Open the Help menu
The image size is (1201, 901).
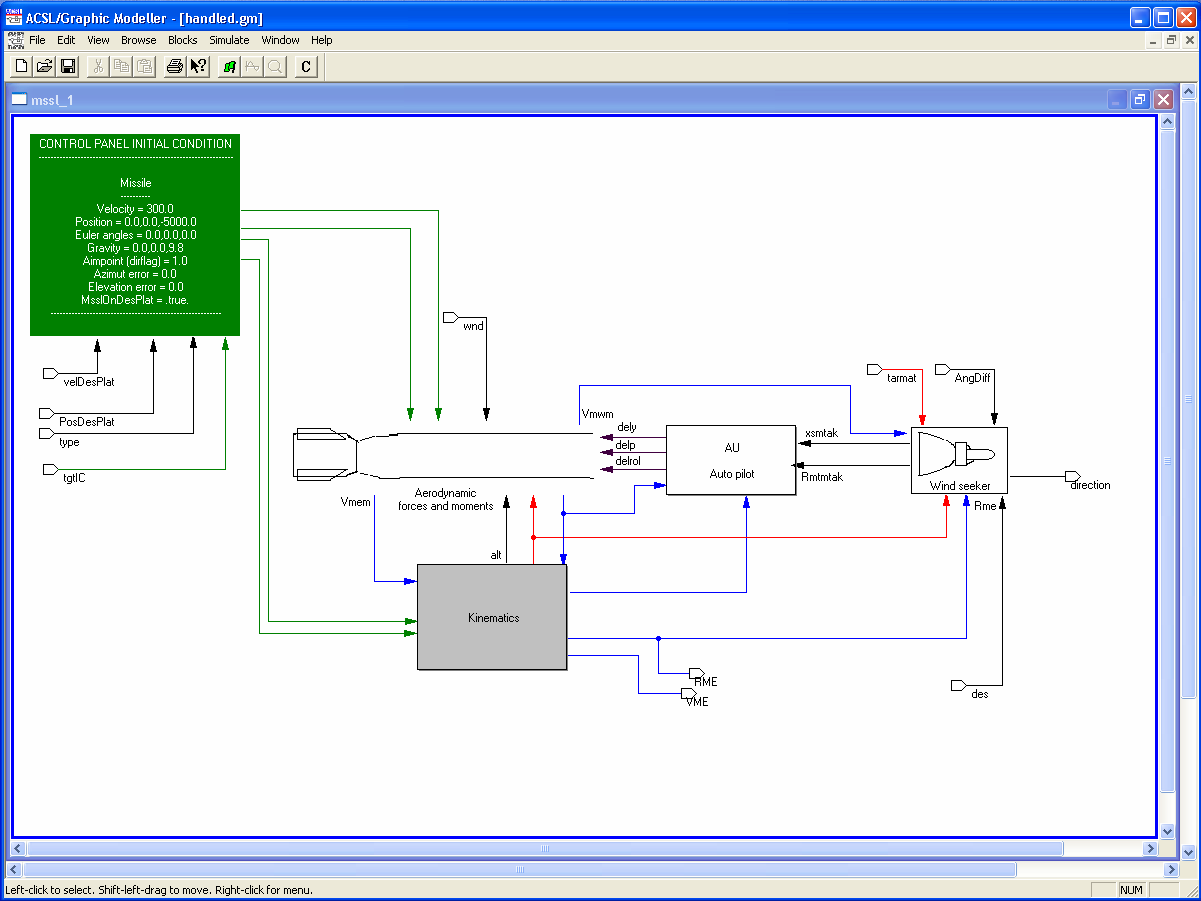(x=321, y=40)
